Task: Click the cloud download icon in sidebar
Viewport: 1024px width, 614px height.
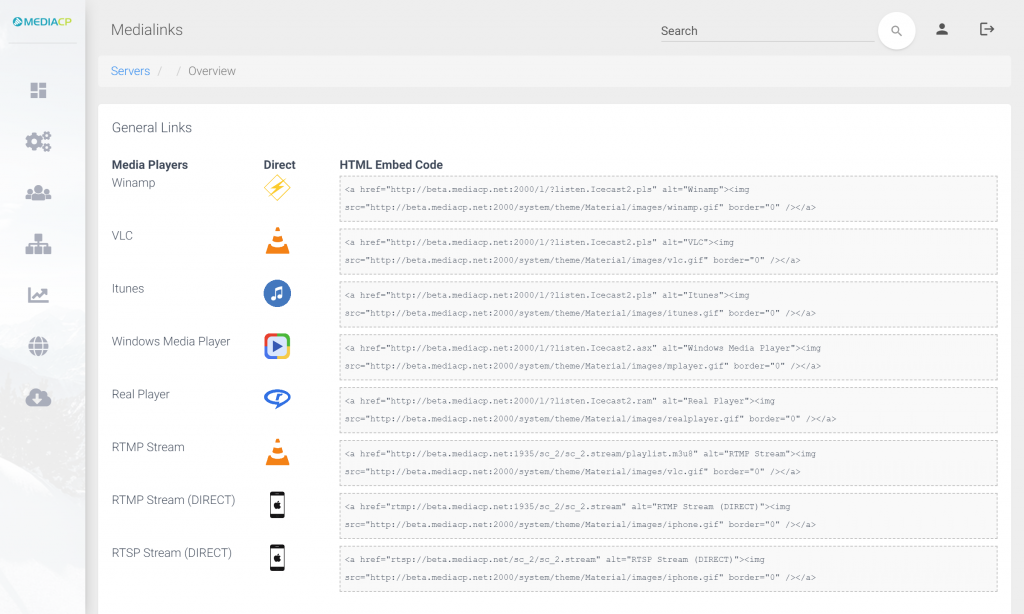Action: coord(38,398)
